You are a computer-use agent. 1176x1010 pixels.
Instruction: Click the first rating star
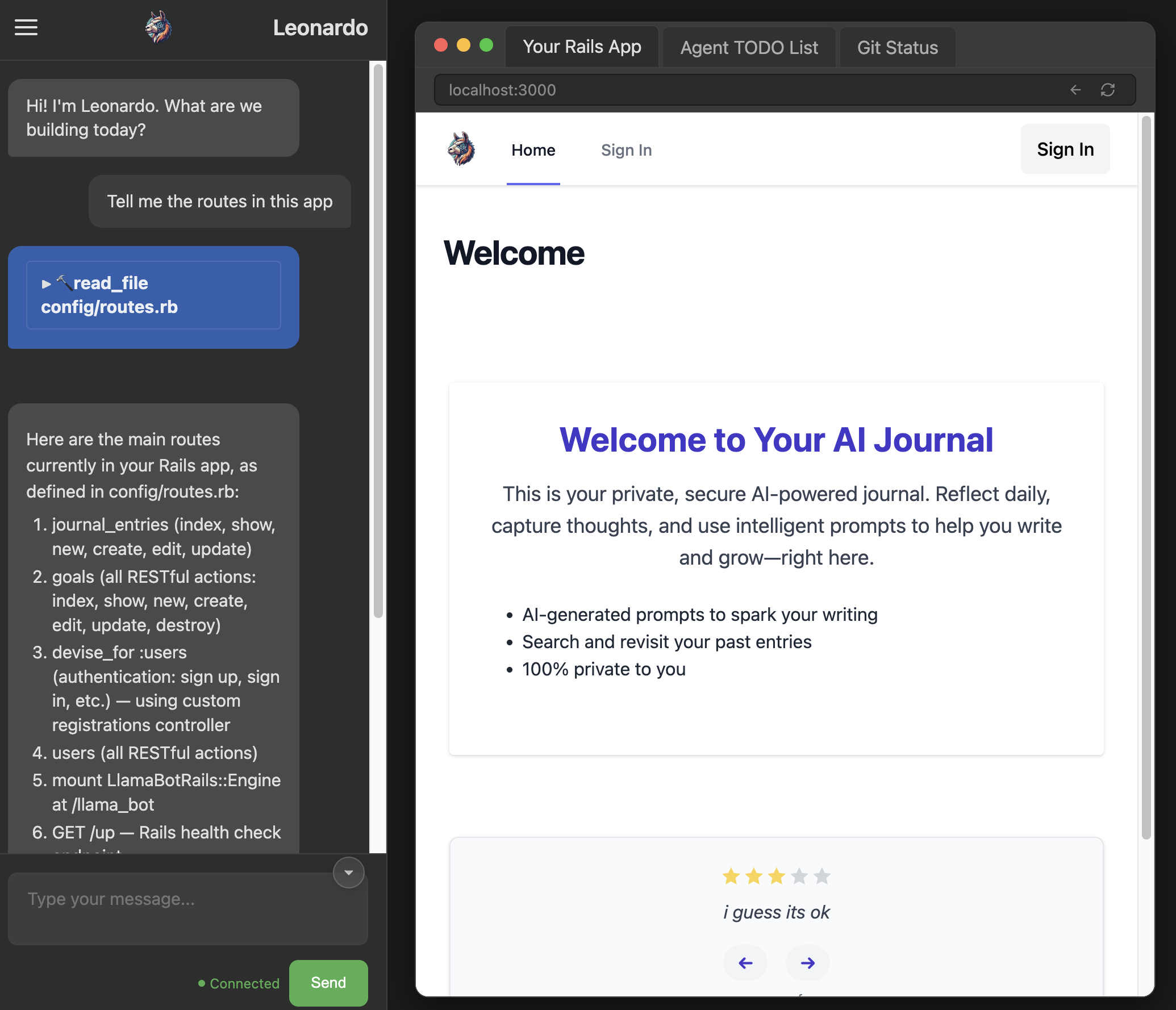[x=731, y=877]
